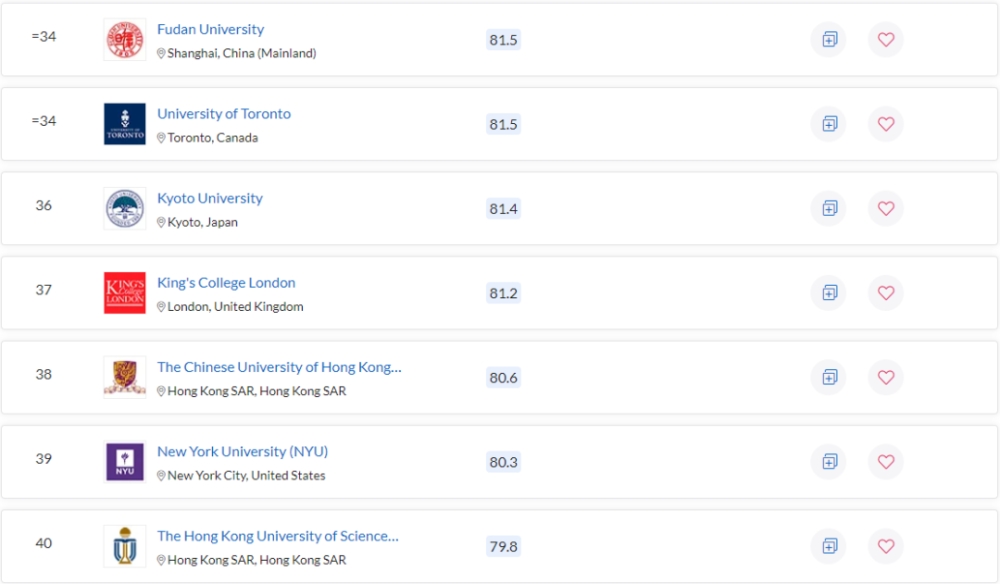
Task: Favorite Chinese University of Hong Kong
Action: pyautogui.click(x=886, y=377)
